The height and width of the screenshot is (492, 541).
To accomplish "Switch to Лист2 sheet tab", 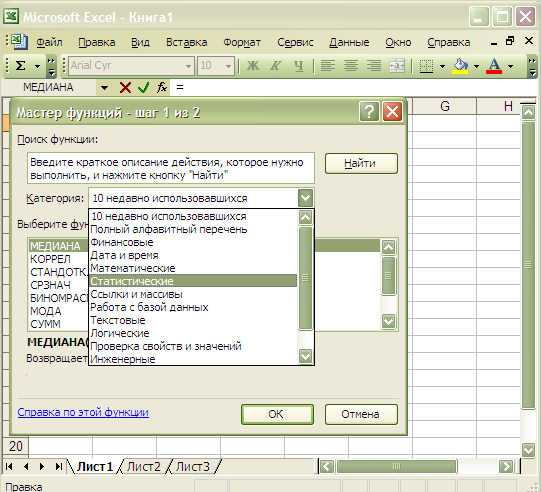I will point(144,466).
